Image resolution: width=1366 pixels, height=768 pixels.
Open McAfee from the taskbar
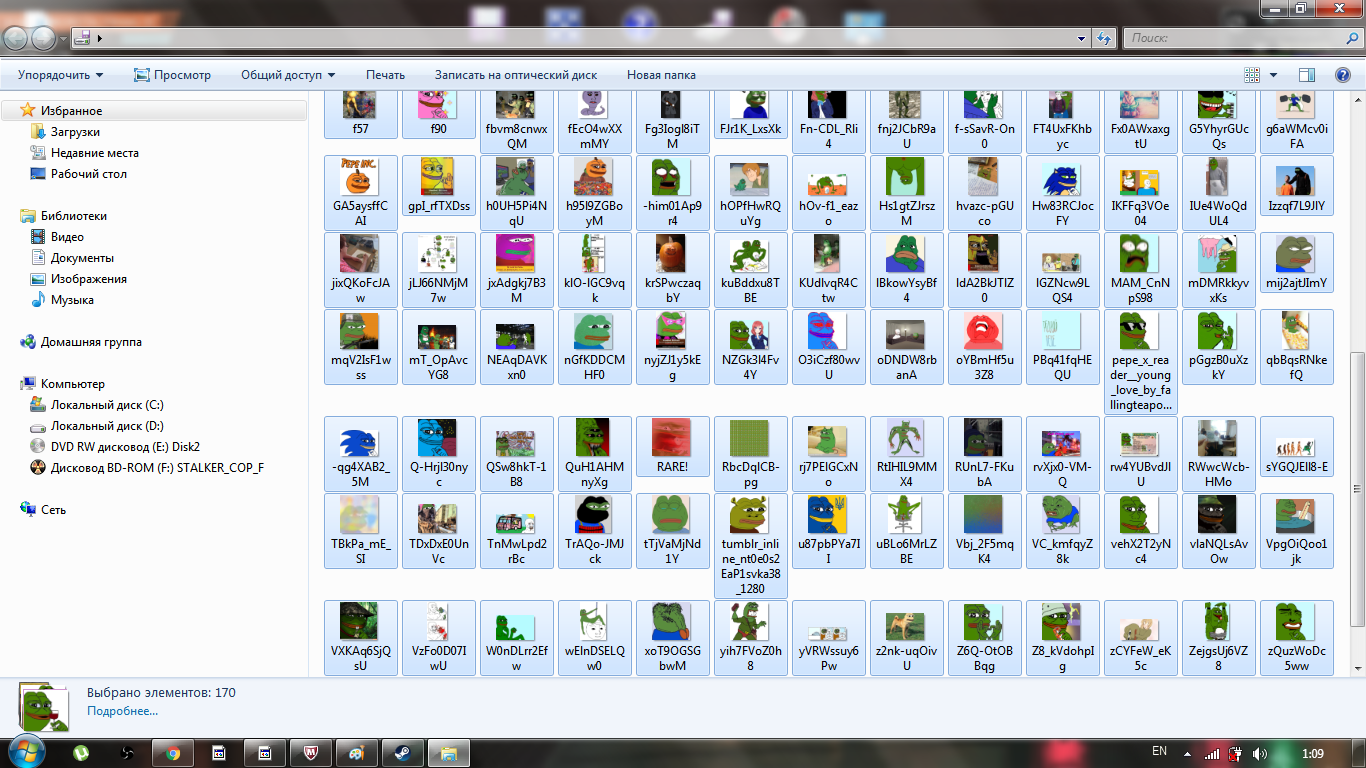tap(311, 752)
